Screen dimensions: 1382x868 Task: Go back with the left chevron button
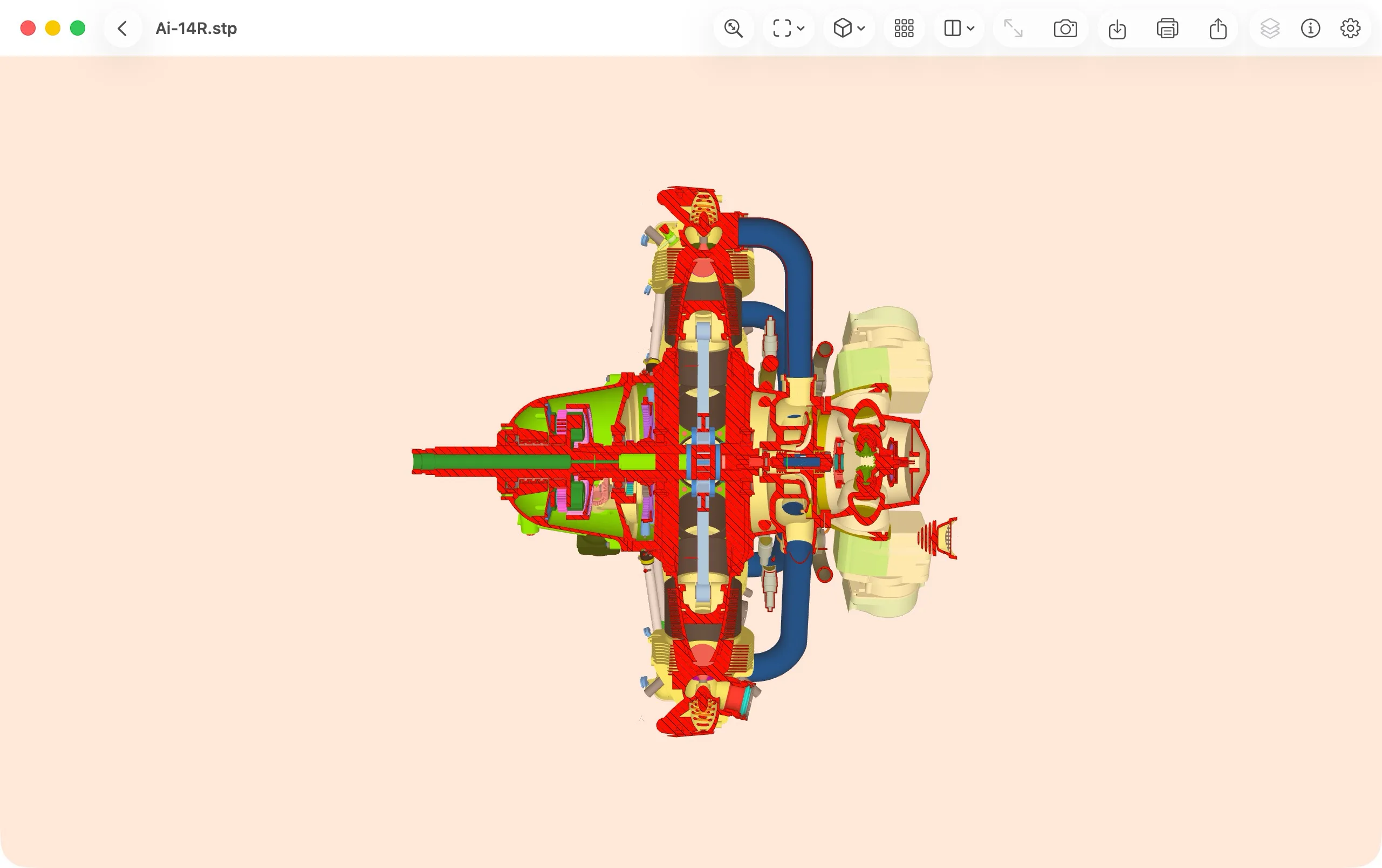coord(122,28)
